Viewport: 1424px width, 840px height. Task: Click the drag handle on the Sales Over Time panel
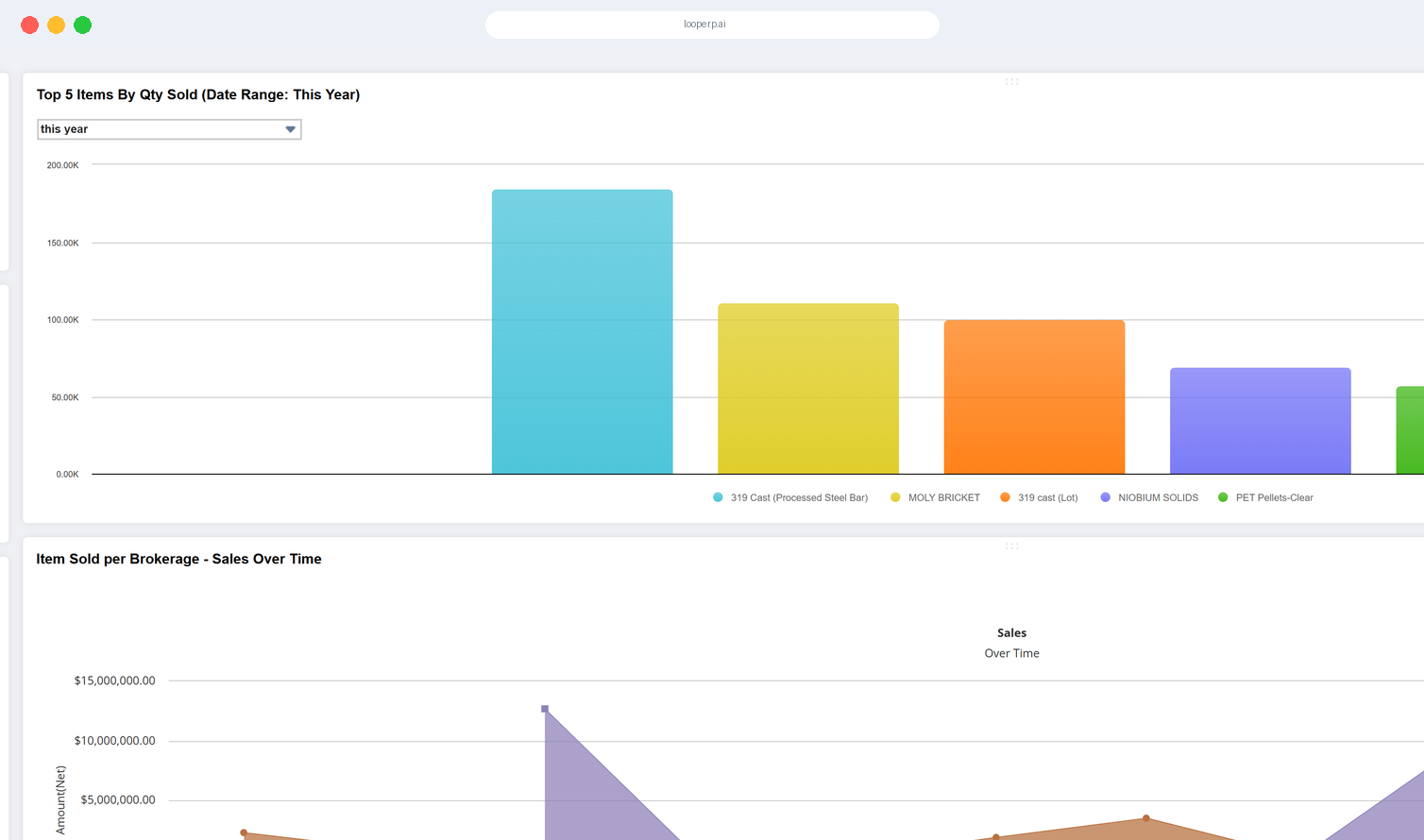(1011, 546)
